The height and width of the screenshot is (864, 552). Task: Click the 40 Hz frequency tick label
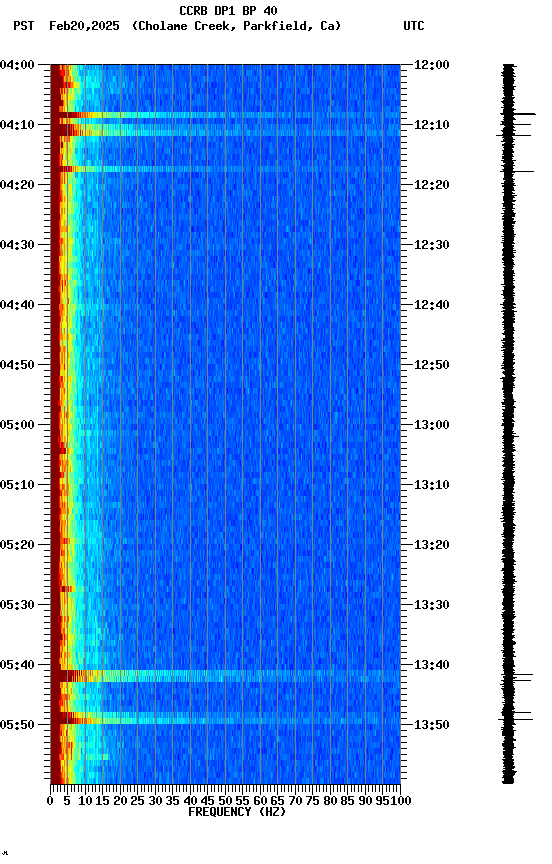coord(190,801)
